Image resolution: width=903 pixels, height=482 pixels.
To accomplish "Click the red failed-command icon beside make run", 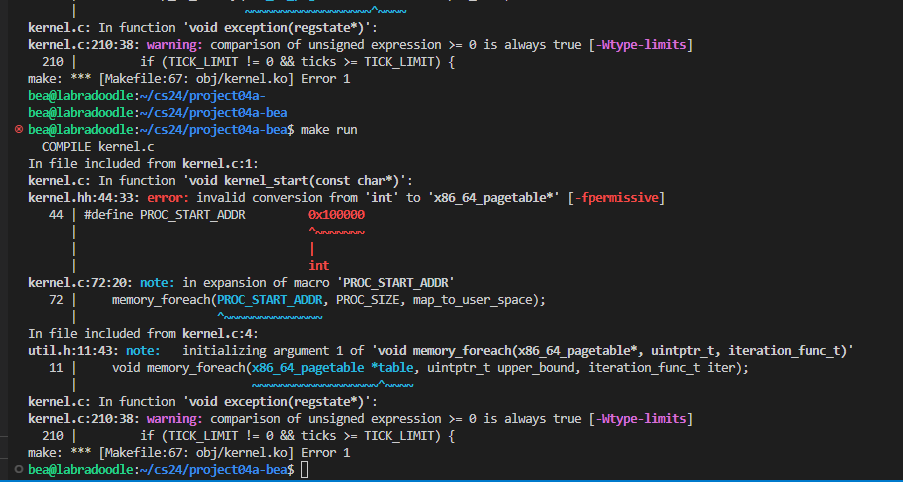I will [x=19, y=130].
